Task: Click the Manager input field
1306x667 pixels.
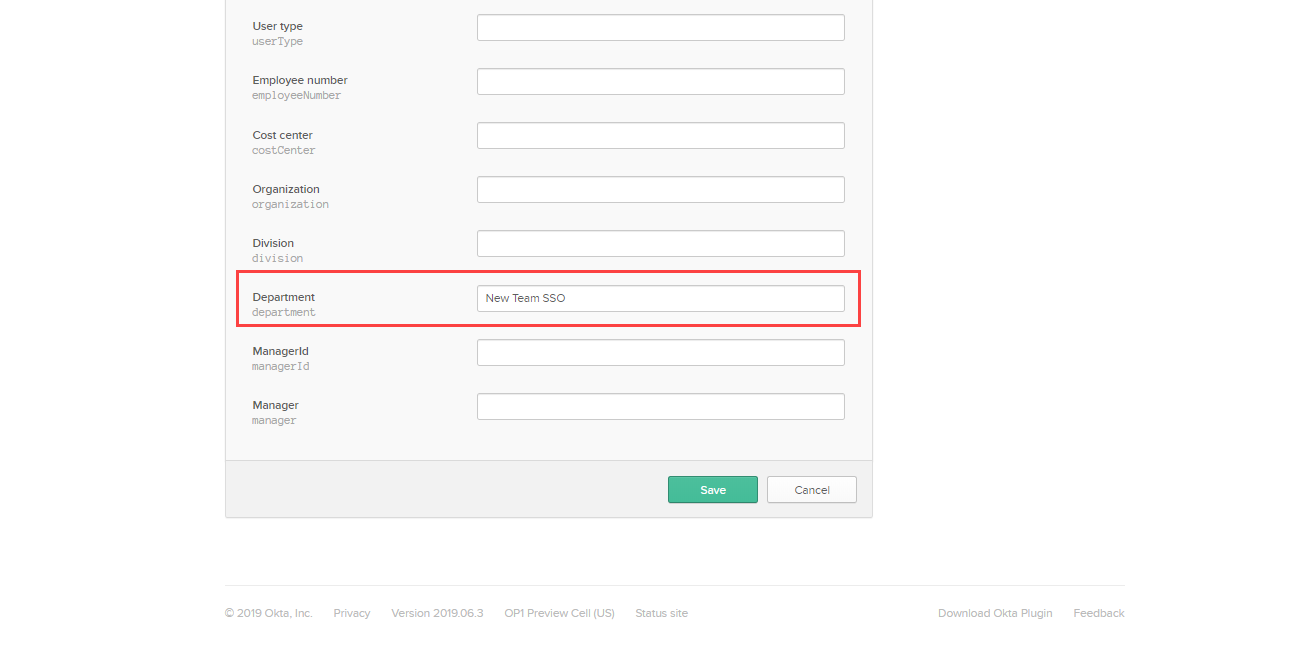Action: click(660, 406)
